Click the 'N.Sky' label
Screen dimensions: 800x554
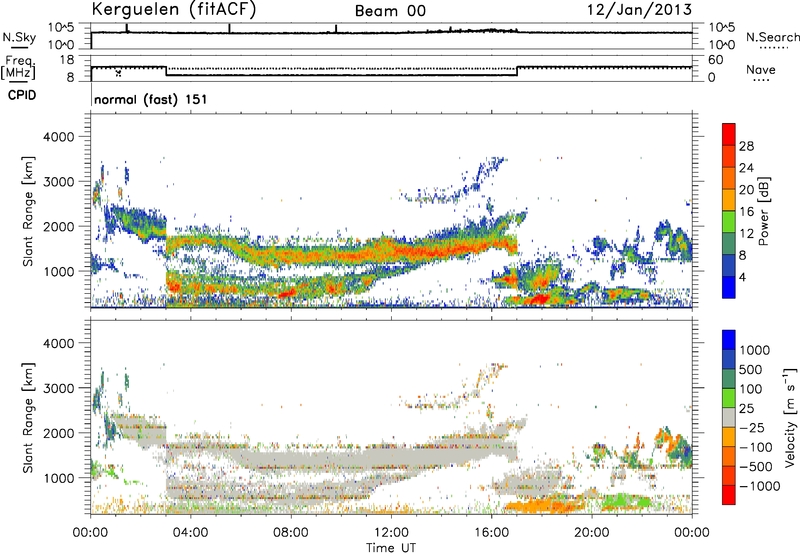(x=19, y=37)
